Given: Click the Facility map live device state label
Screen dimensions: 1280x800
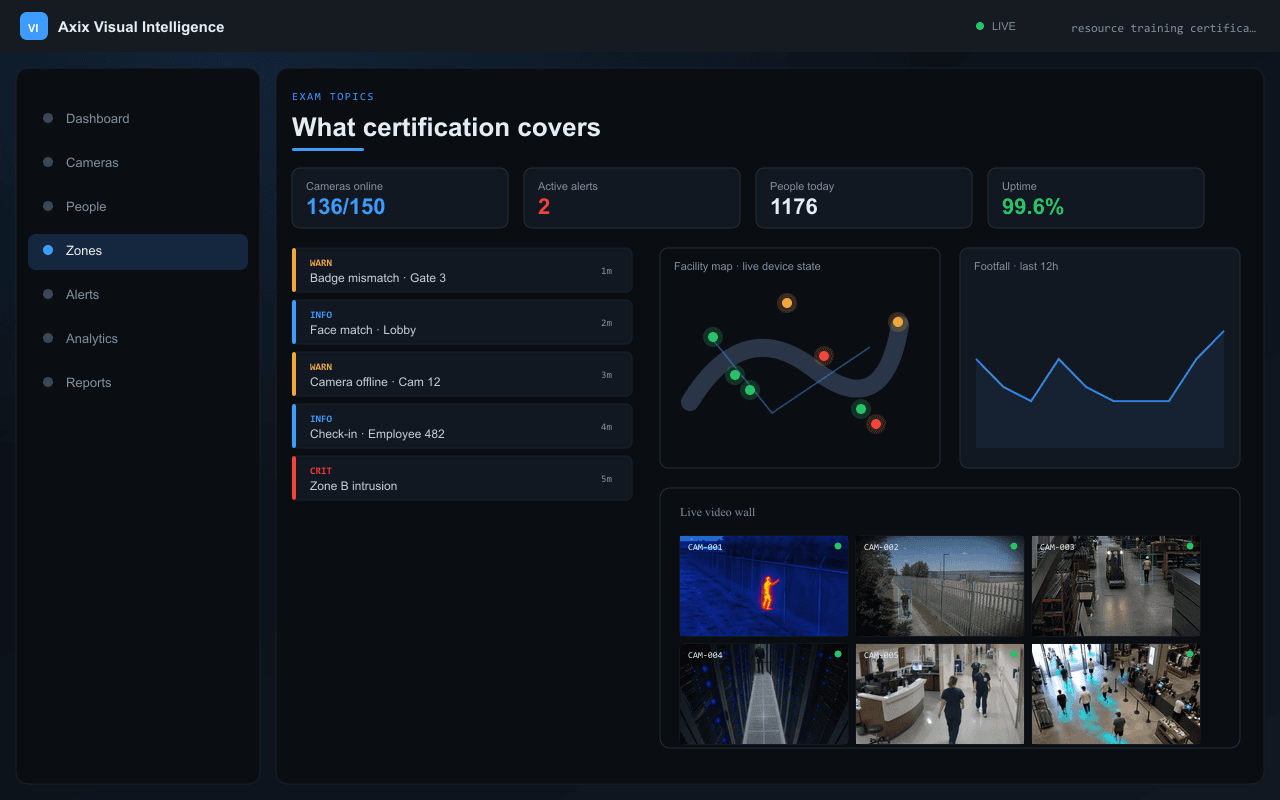Looking at the screenshot, I should coord(747,266).
